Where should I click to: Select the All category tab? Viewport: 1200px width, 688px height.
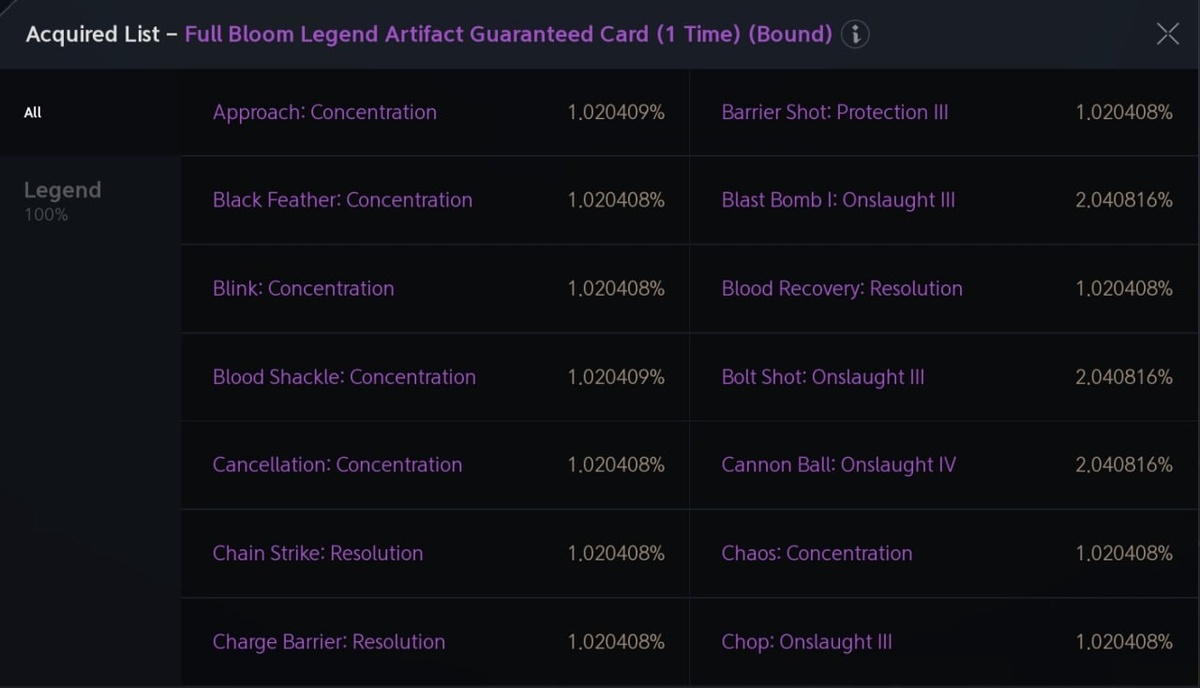tap(33, 113)
